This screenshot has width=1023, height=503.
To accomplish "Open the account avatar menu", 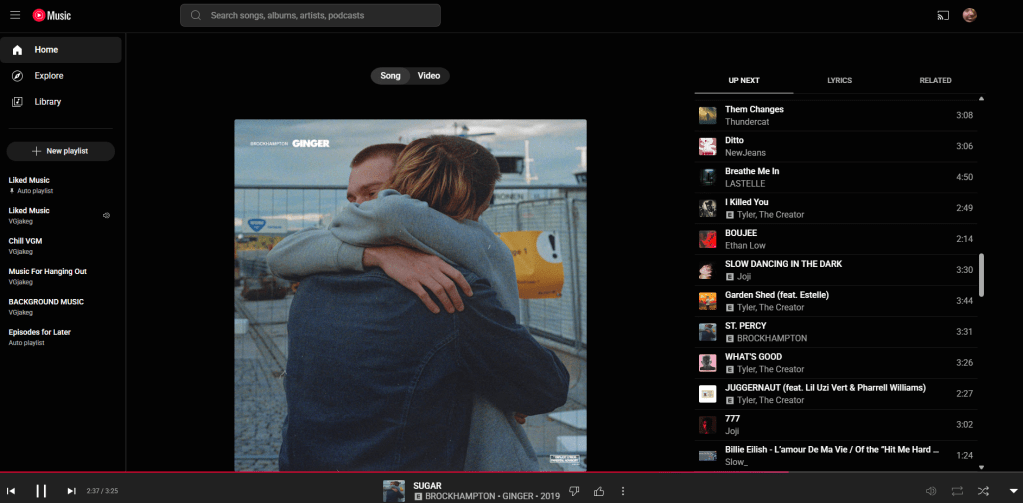I will click(969, 15).
